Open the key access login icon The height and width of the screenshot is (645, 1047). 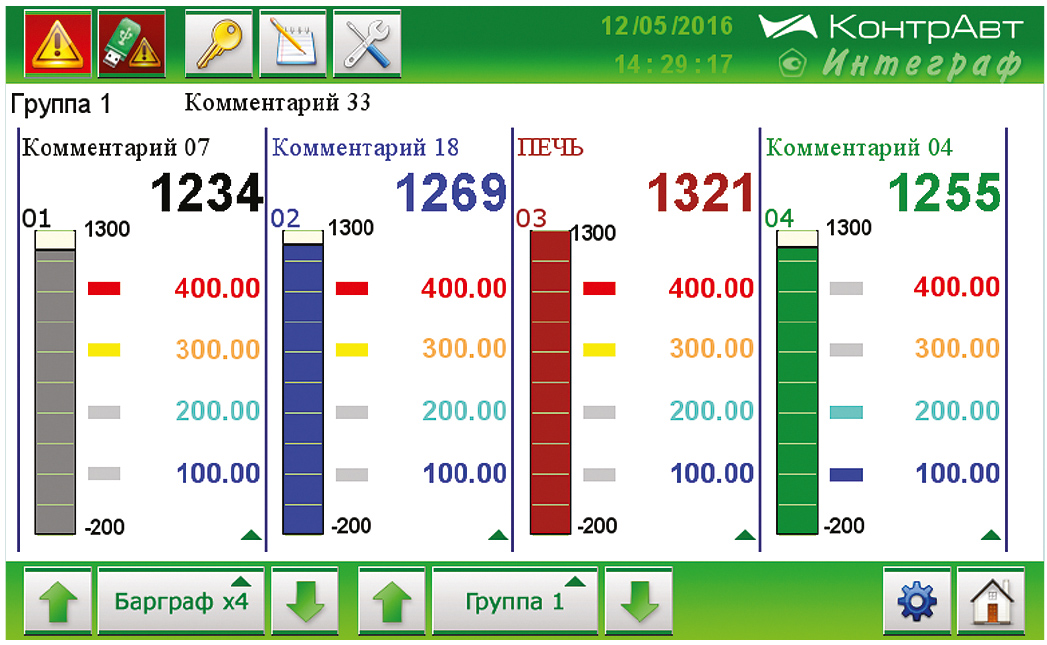tap(219, 45)
